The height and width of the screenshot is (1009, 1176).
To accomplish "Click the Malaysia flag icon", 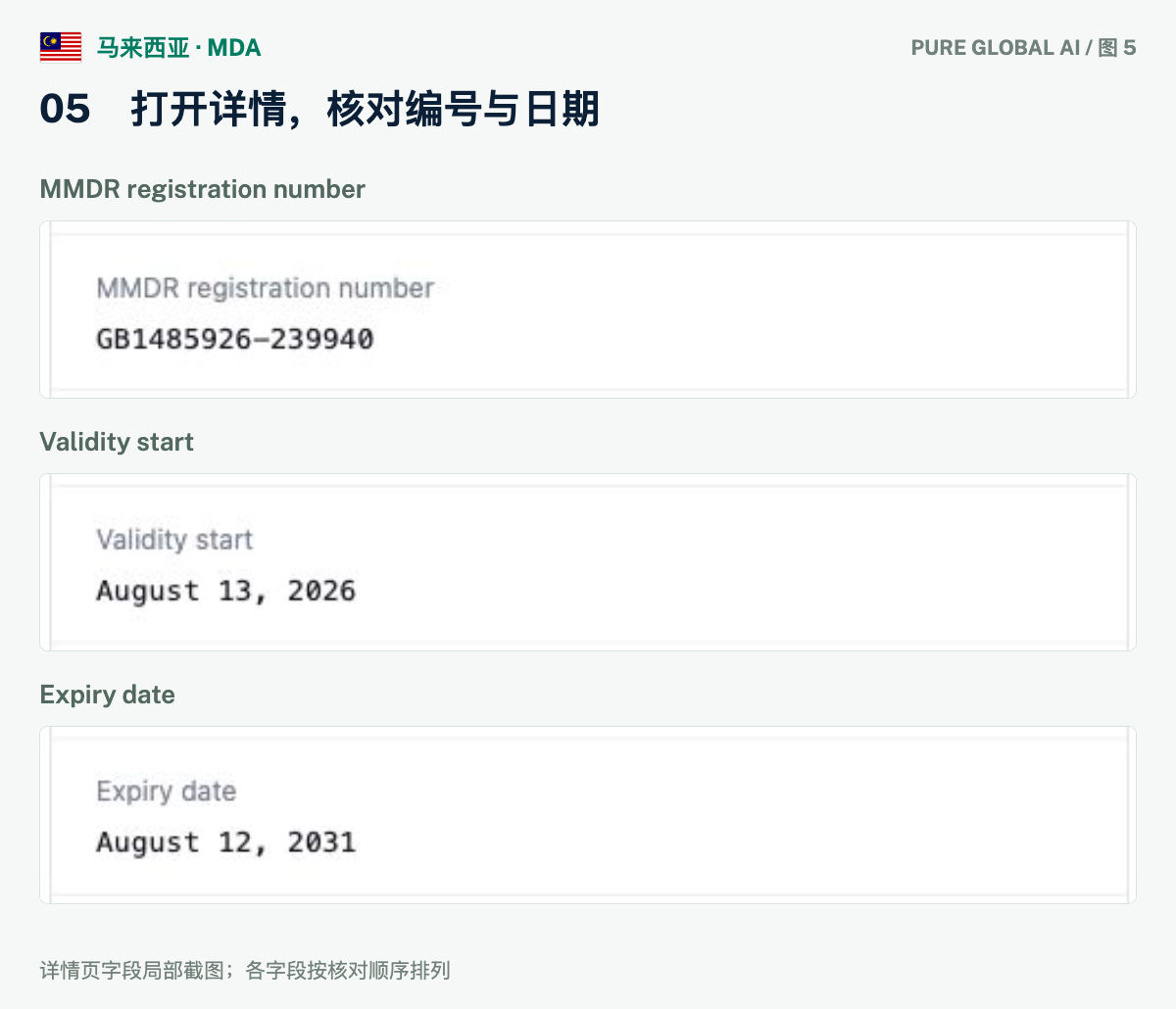I will tap(61, 47).
